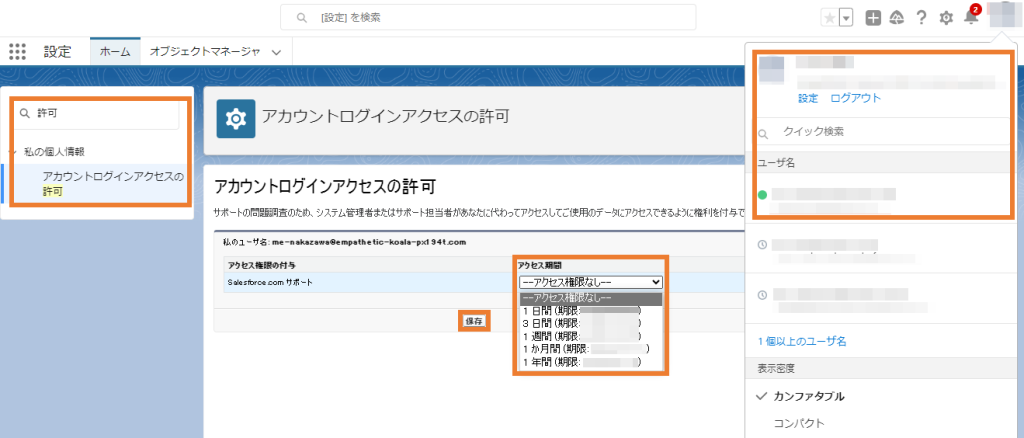Select the active user entry with green dot
Image resolution: width=1024 pixels, height=438 pixels.
[x=882, y=200]
